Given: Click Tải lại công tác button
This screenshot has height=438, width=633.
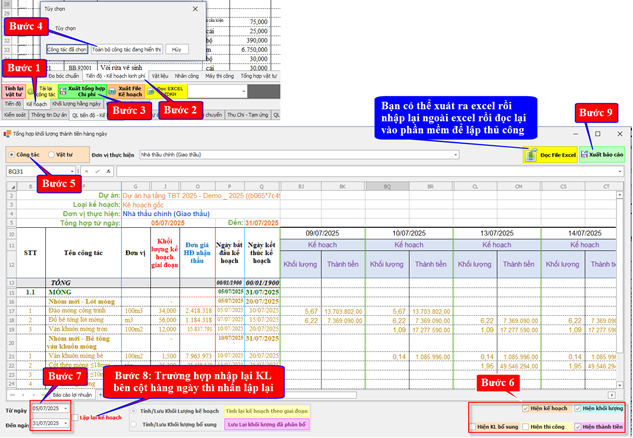Looking at the screenshot, I should click(x=45, y=91).
